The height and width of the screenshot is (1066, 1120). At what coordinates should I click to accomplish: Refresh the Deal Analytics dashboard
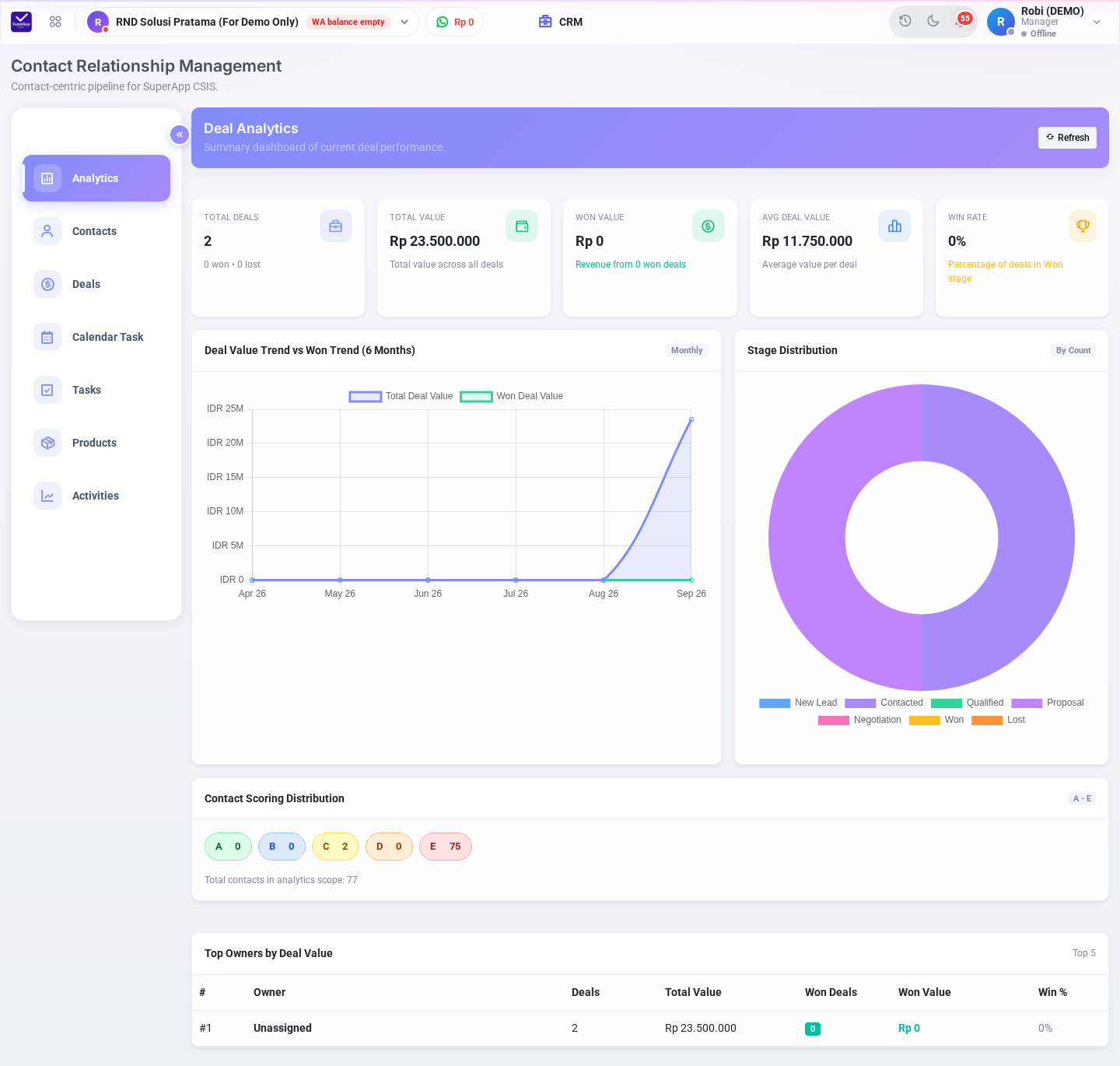point(1067,138)
